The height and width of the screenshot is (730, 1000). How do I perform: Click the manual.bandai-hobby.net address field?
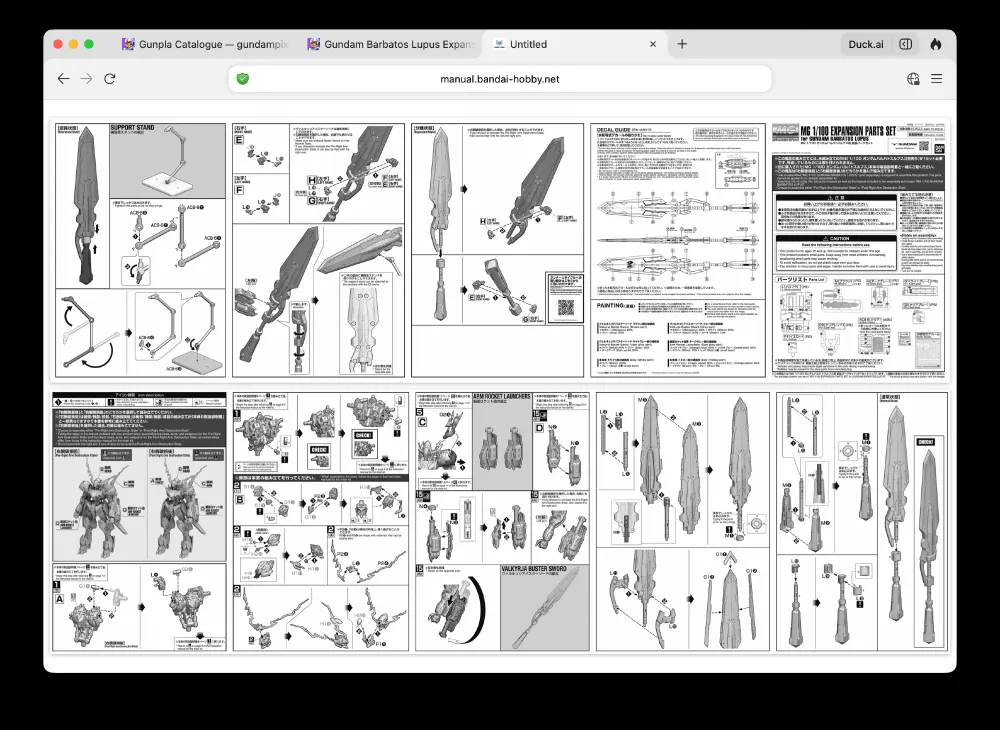[x=500, y=79]
